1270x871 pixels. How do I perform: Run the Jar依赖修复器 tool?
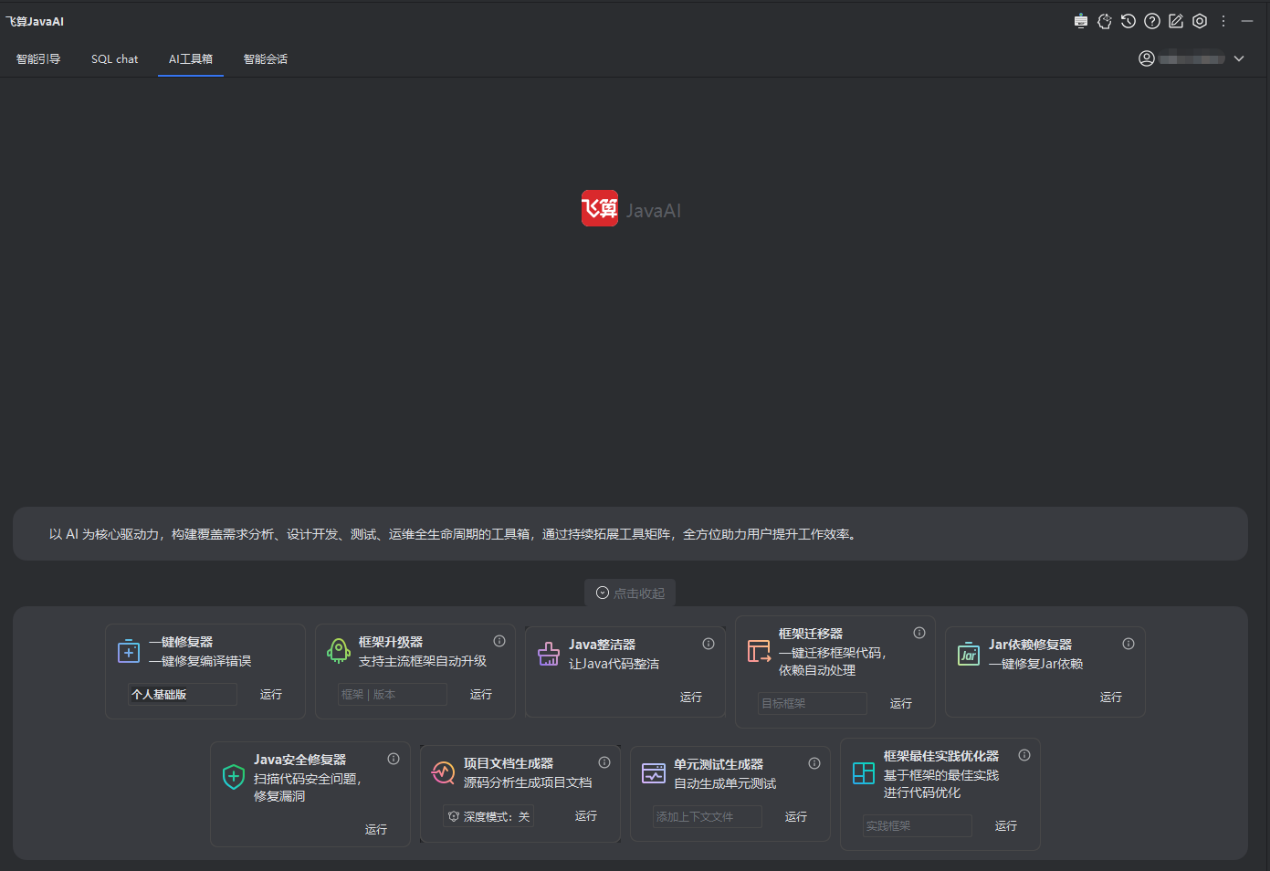tap(1111, 697)
